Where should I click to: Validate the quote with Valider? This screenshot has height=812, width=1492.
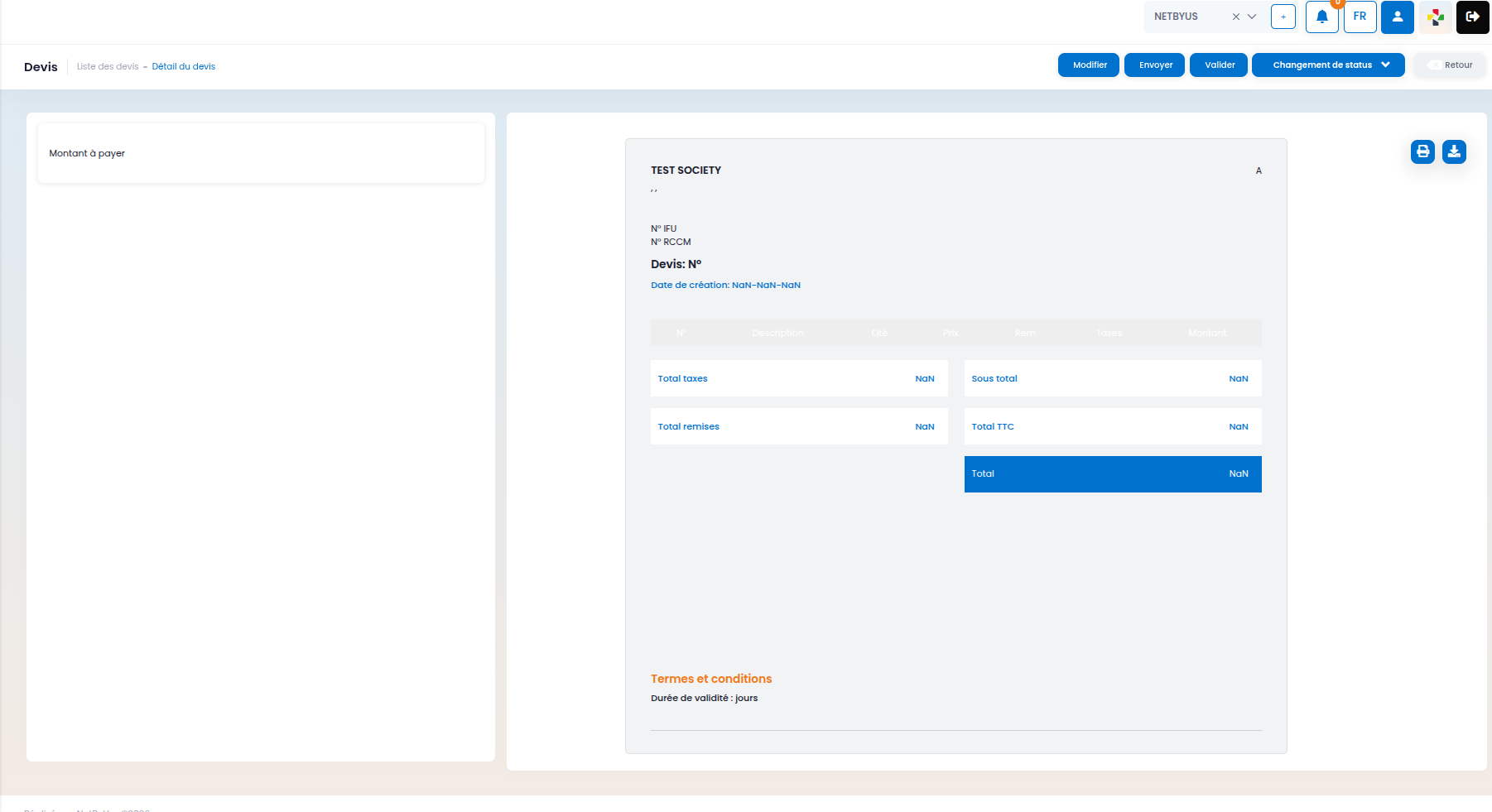coord(1219,65)
